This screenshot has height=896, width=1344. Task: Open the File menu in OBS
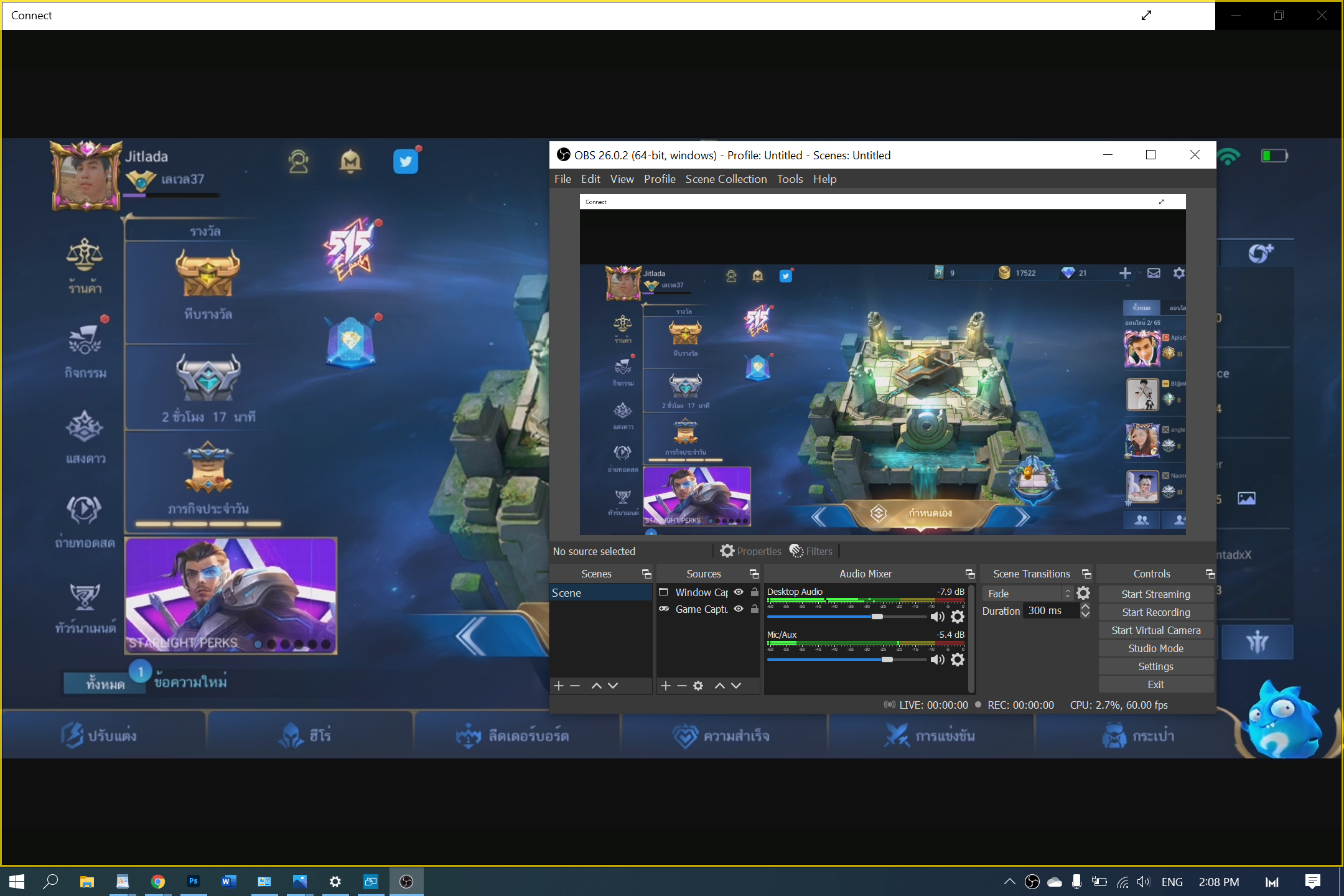562,179
